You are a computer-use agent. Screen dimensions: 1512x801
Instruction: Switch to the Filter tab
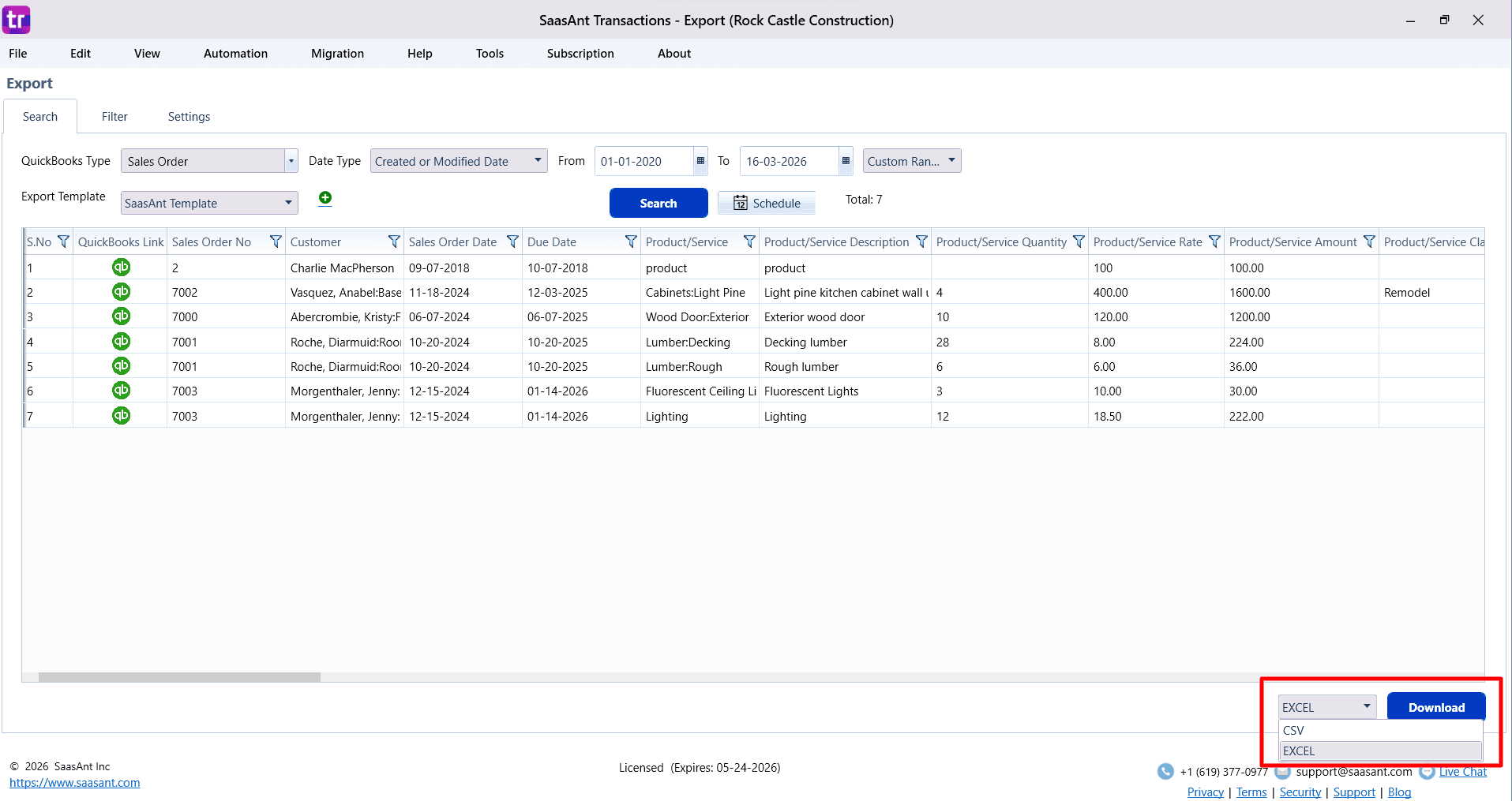(x=114, y=117)
